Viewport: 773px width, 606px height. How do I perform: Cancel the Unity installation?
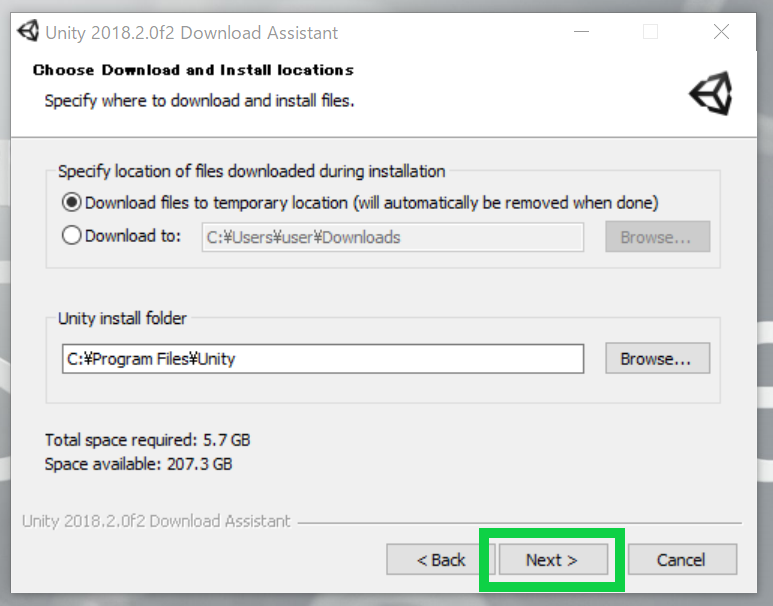(682, 560)
